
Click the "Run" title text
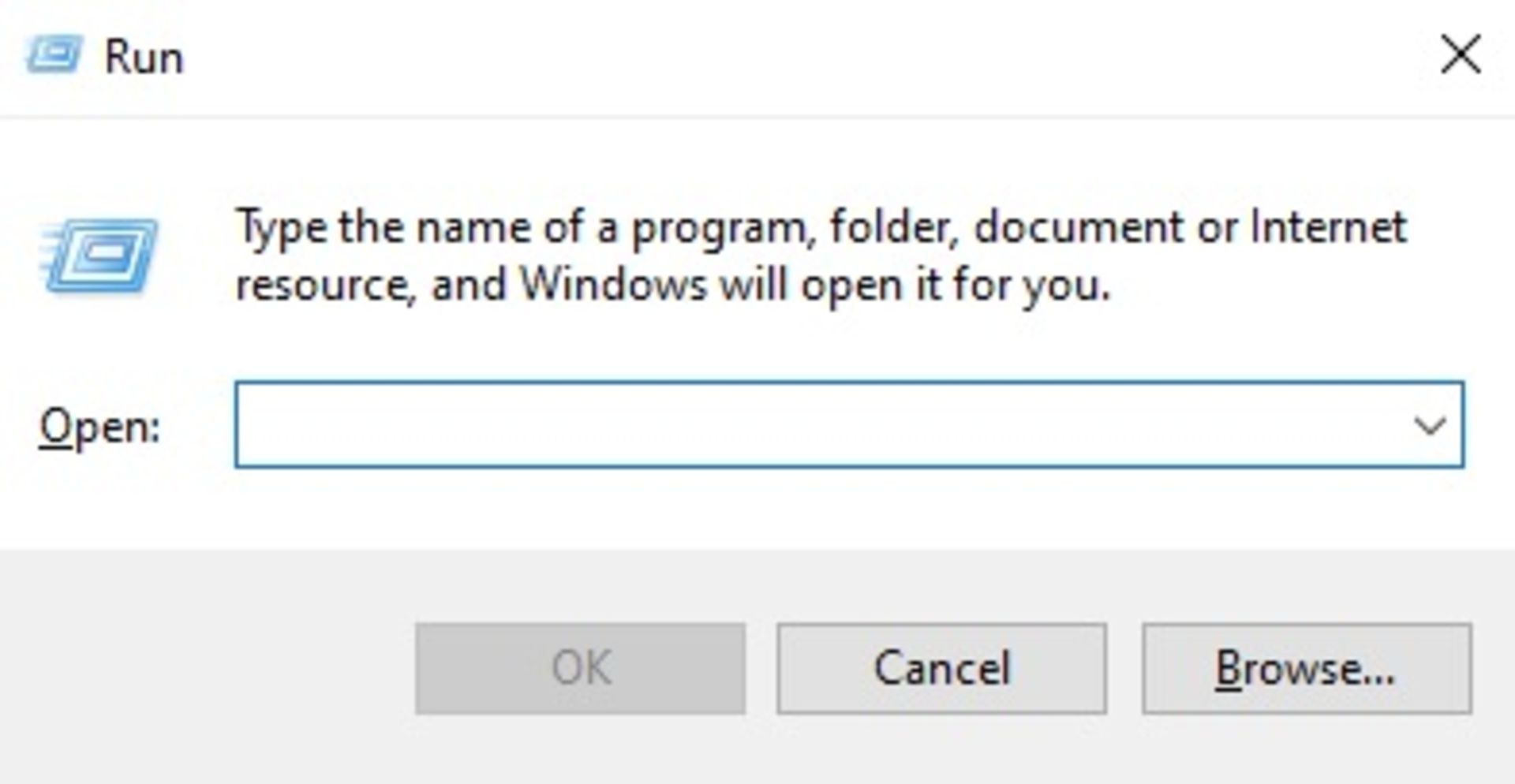pos(144,58)
